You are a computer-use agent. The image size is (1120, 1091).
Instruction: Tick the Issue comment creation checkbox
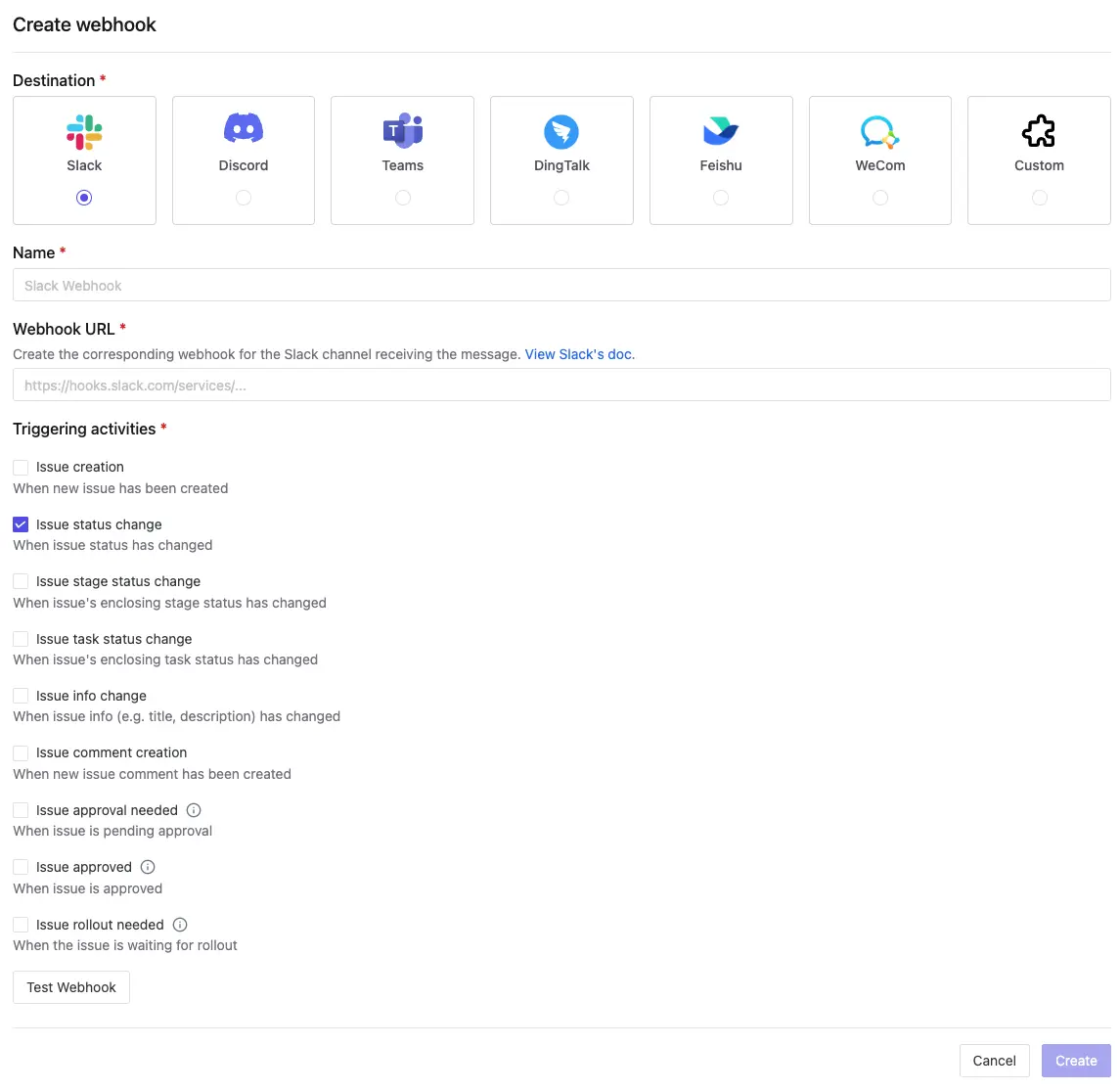point(21,753)
